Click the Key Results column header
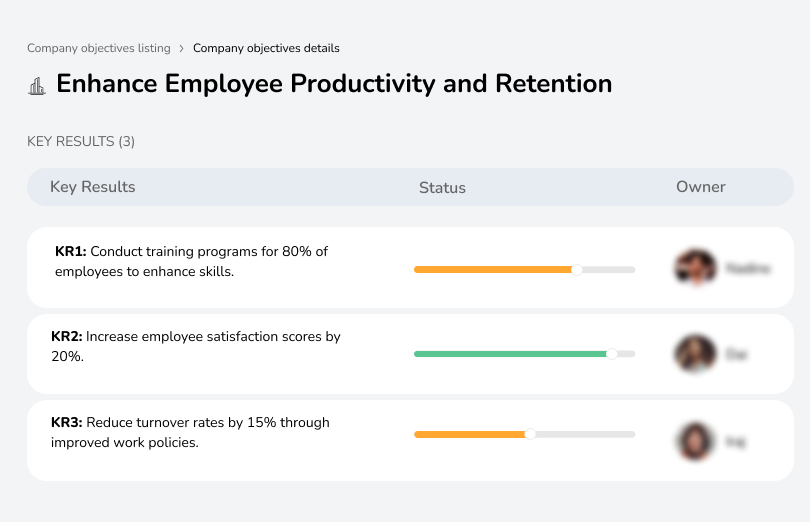This screenshot has height=522, width=810. [x=92, y=187]
